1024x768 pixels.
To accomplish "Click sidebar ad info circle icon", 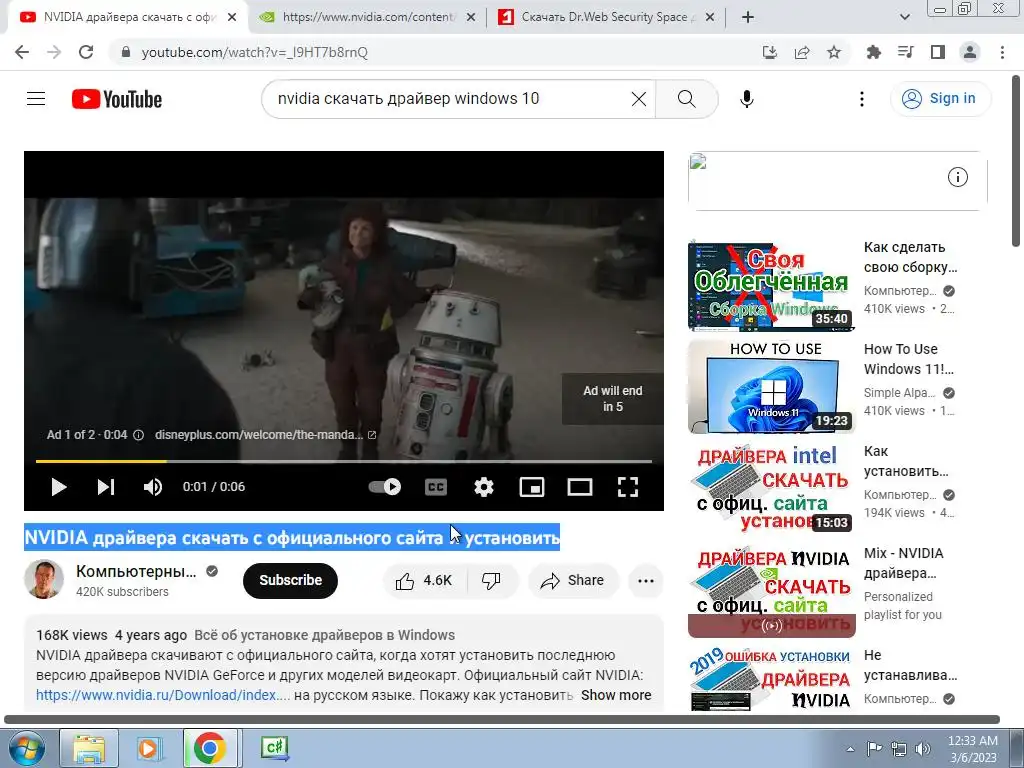I will coord(957,177).
